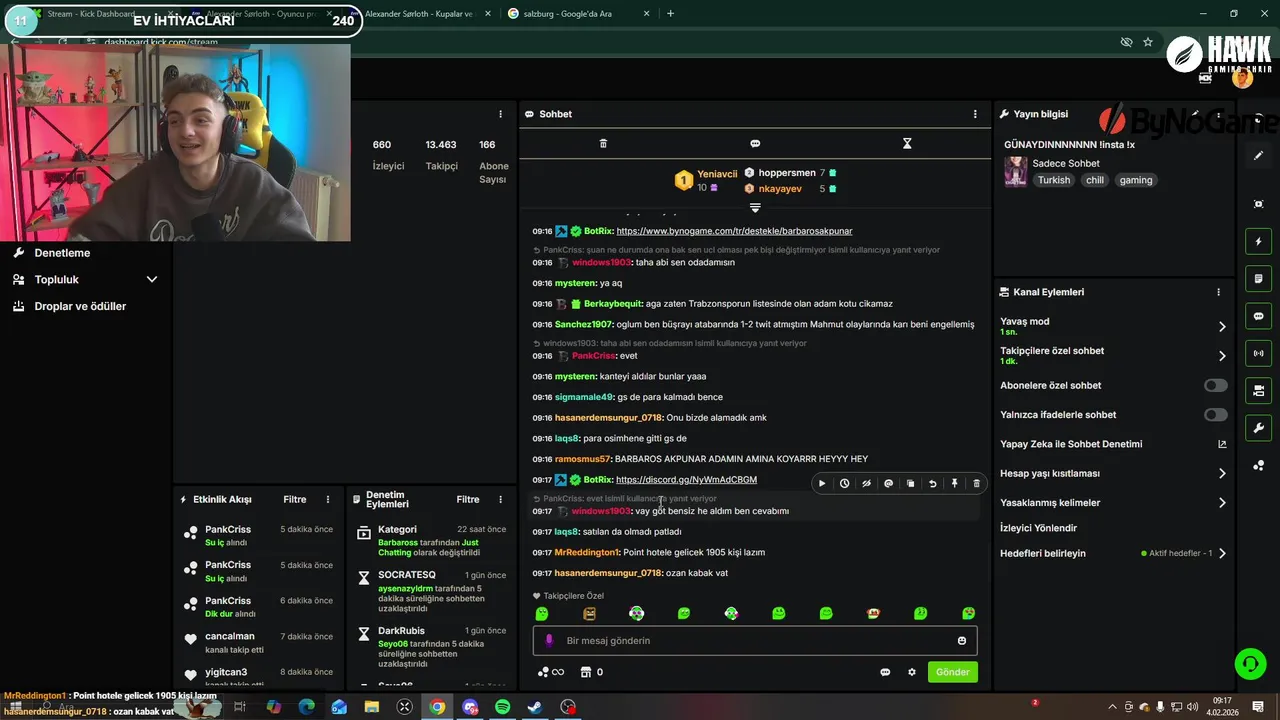Open Spotify from the taskbar
Viewport: 1280px width, 720px height.
click(503, 707)
